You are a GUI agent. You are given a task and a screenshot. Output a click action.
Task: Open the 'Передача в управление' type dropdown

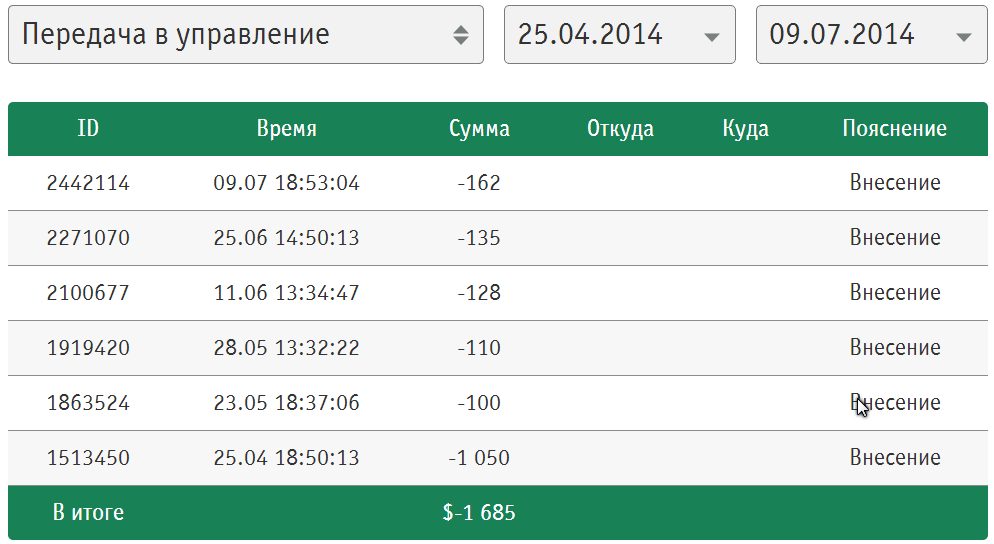[245, 35]
